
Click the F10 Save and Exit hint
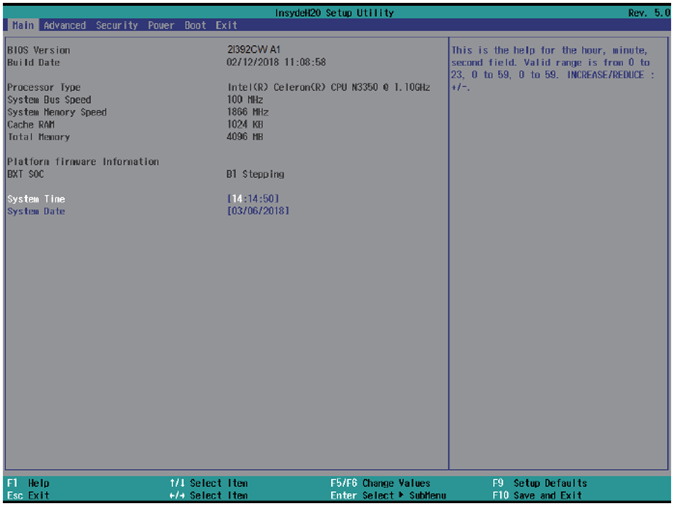click(537, 495)
